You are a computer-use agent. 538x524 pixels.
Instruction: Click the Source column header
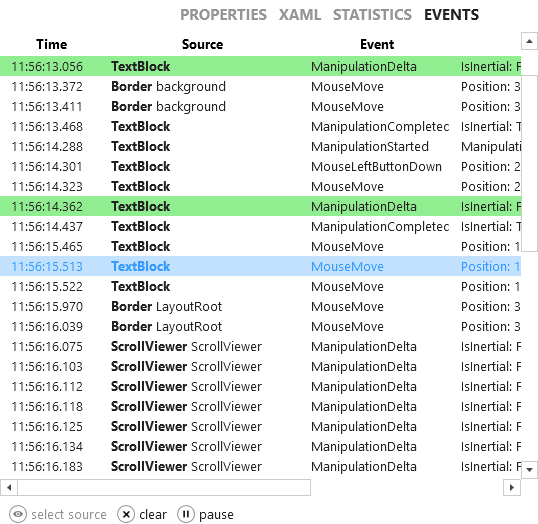click(202, 44)
